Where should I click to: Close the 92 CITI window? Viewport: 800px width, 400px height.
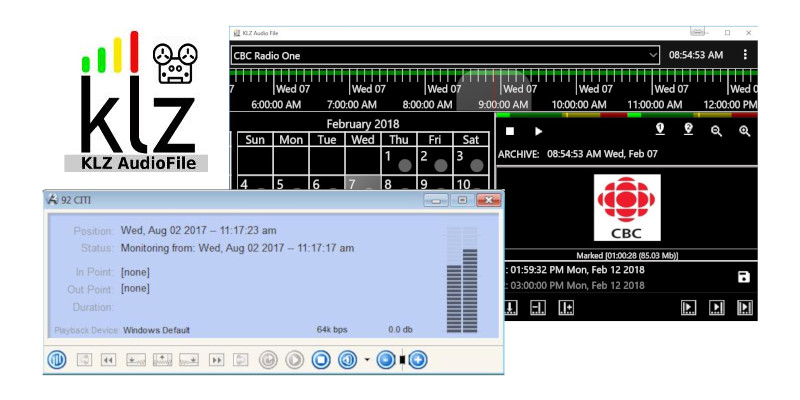489,200
